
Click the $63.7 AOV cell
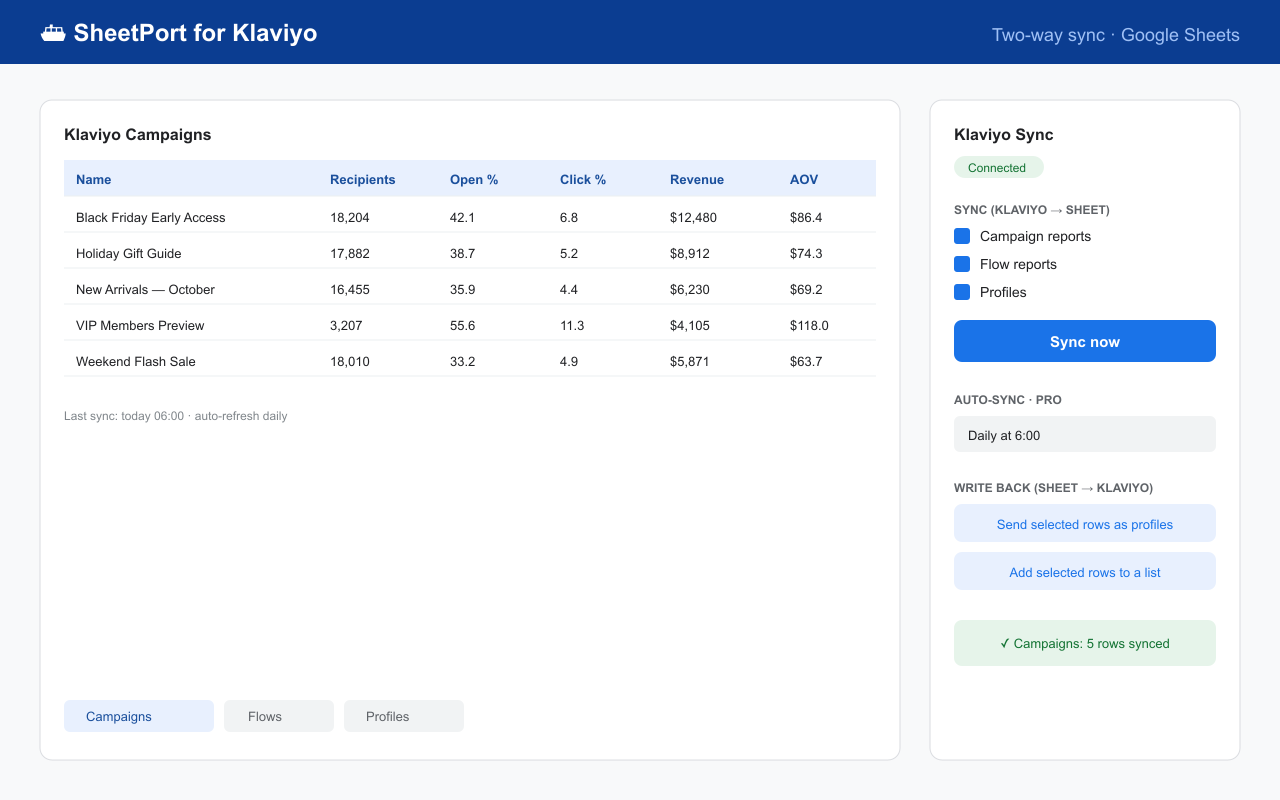(806, 361)
